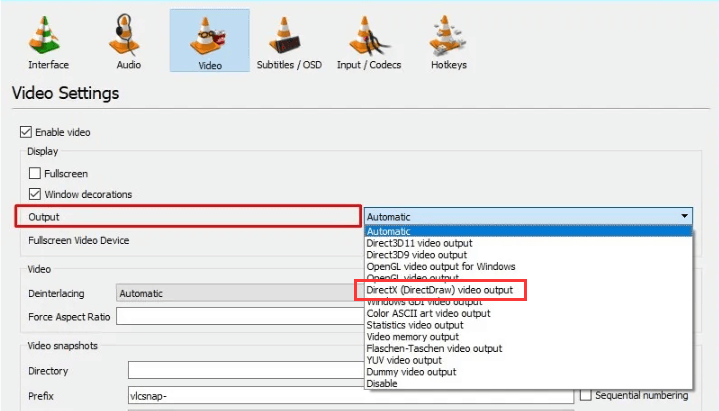Choose Disable in the output list
Screen dimensions: 719x411
pyautogui.click(x=528, y=383)
